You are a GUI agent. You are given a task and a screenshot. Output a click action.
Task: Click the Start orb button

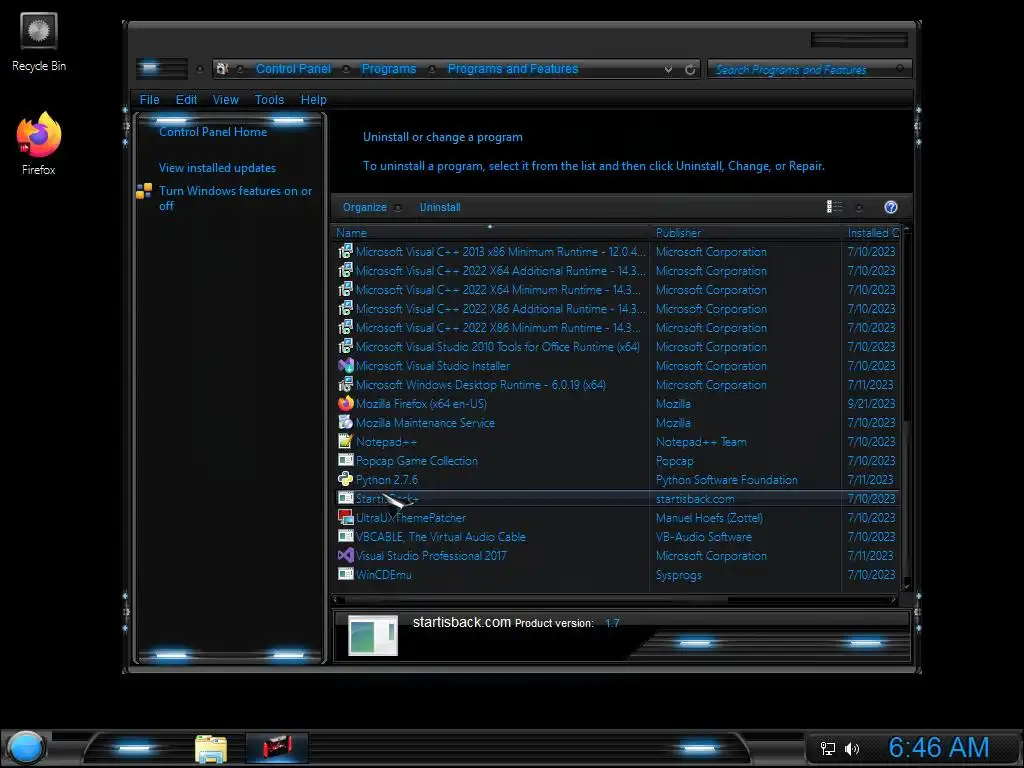coord(26,748)
